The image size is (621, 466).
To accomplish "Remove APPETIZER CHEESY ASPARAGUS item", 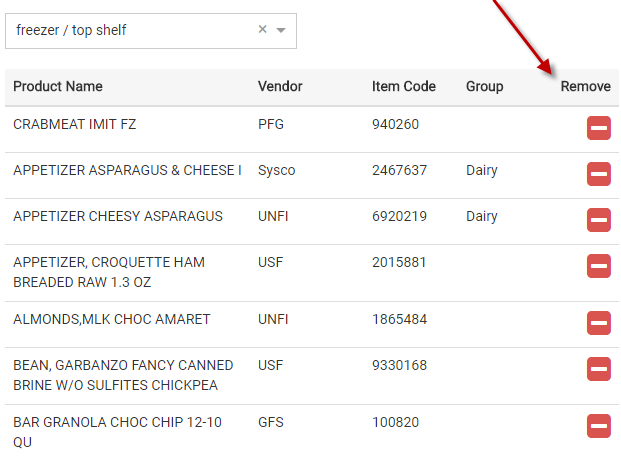I will click(x=598, y=220).
